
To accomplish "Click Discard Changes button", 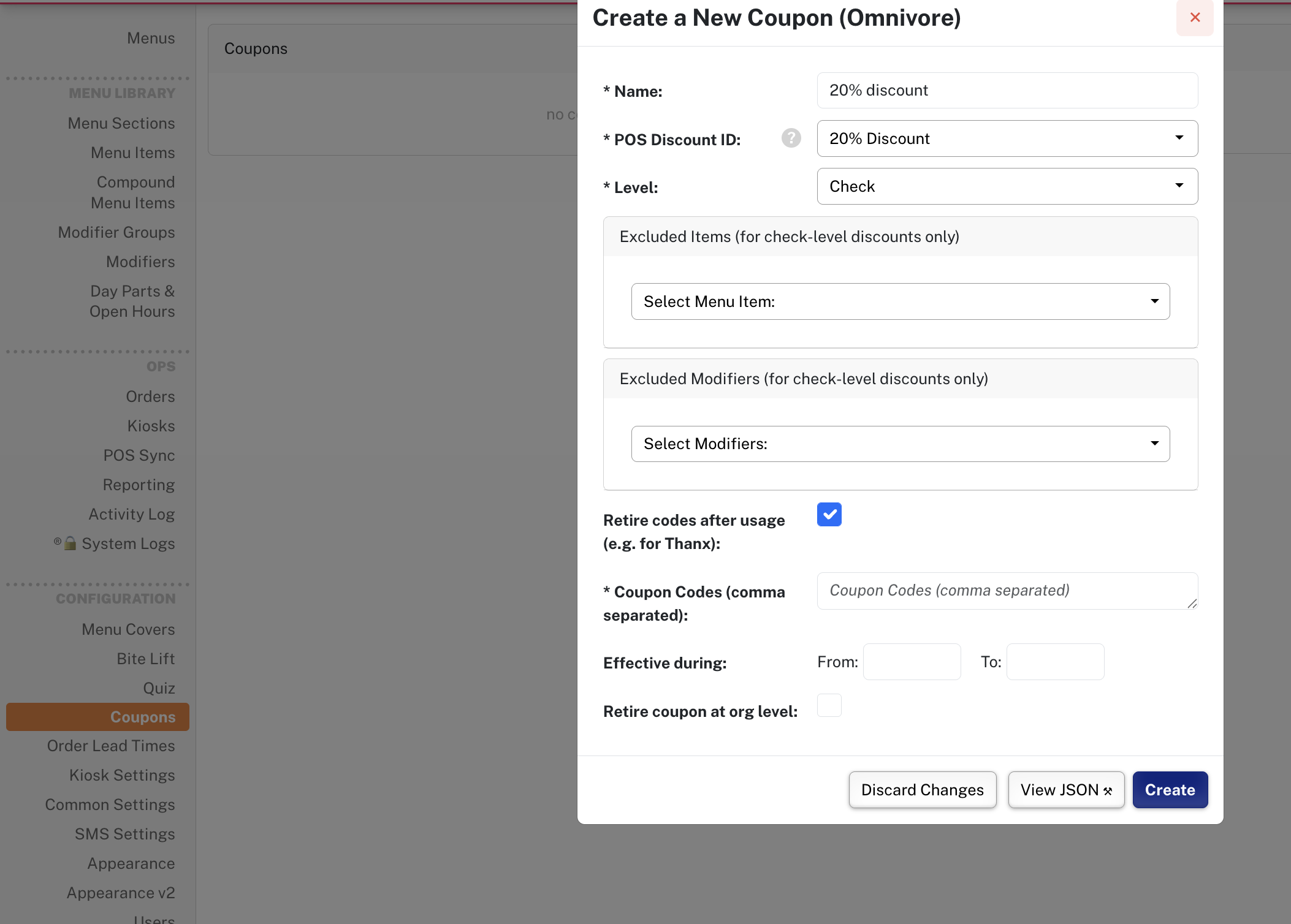I will click(x=922, y=790).
